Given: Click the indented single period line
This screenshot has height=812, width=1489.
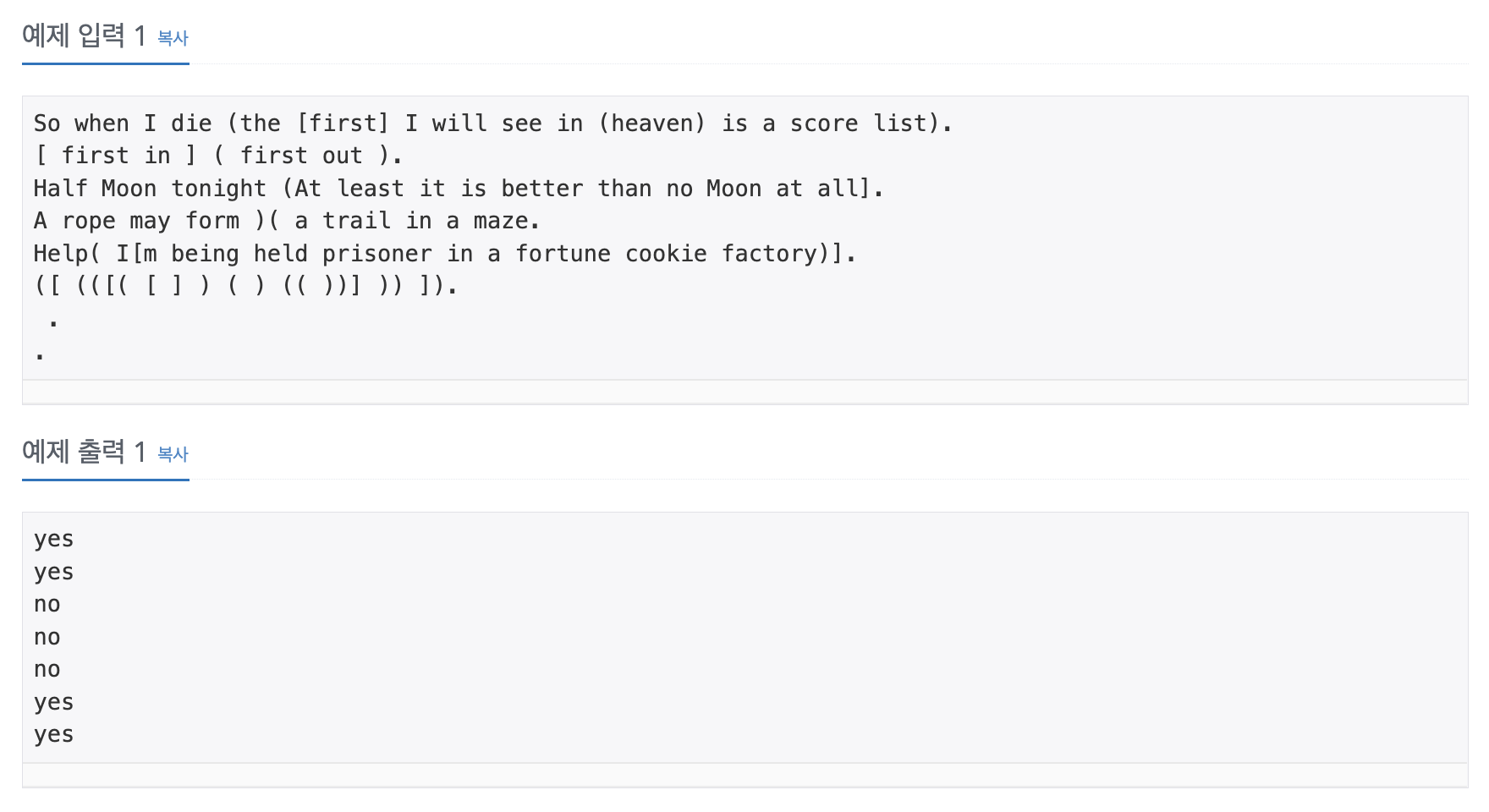Looking at the screenshot, I should coord(53,321).
